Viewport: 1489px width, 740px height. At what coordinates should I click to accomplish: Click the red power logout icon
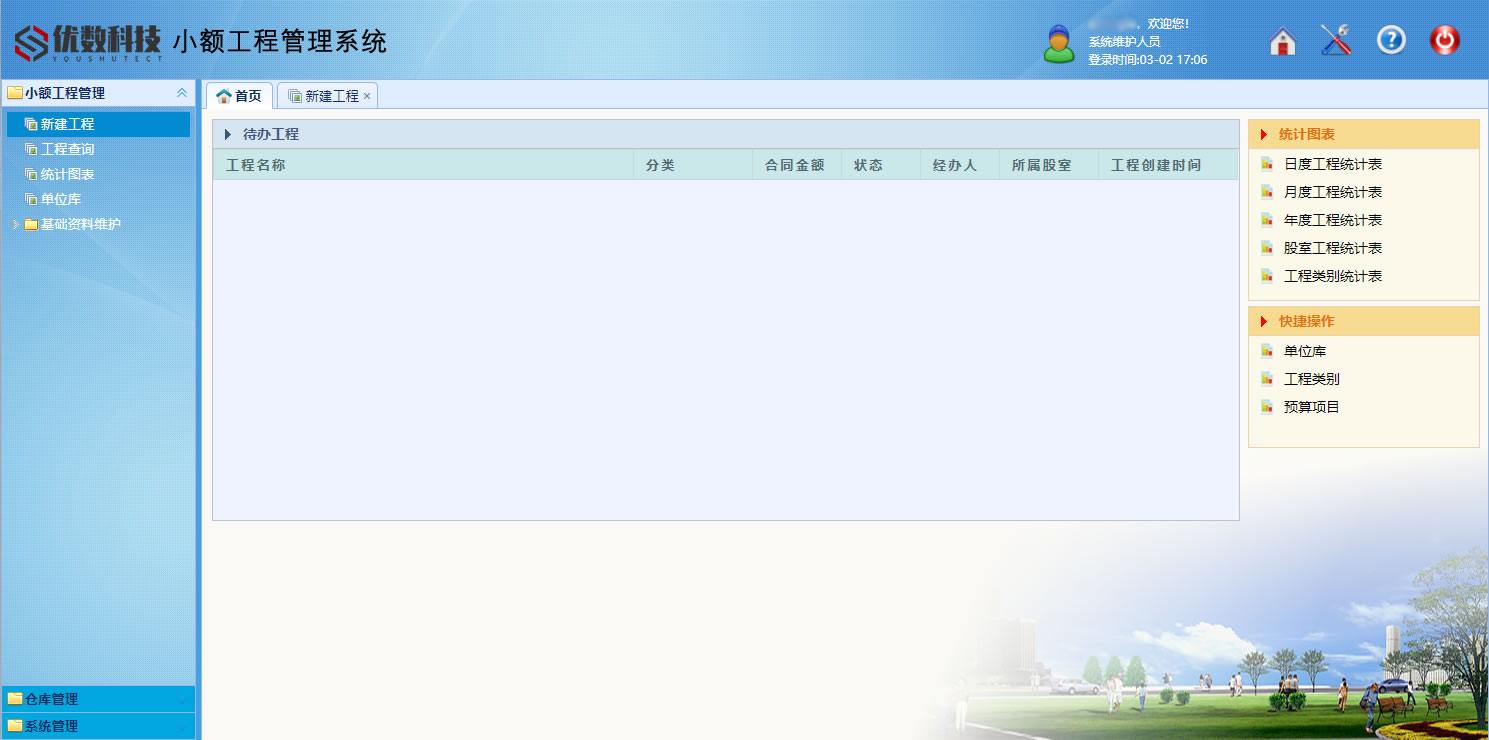1444,40
